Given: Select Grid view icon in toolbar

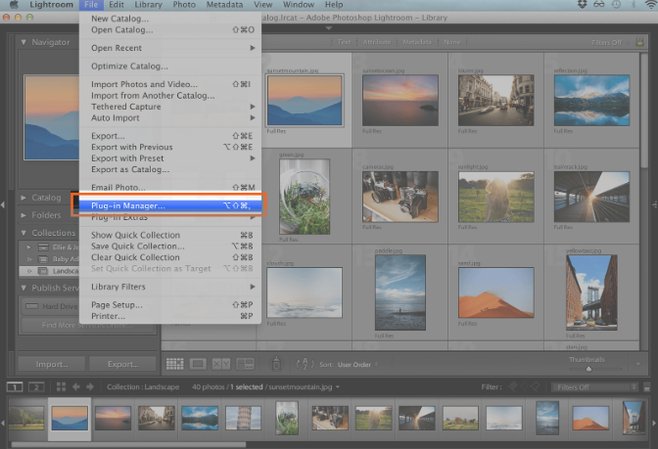Looking at the screenshot, I should (175, 364).
